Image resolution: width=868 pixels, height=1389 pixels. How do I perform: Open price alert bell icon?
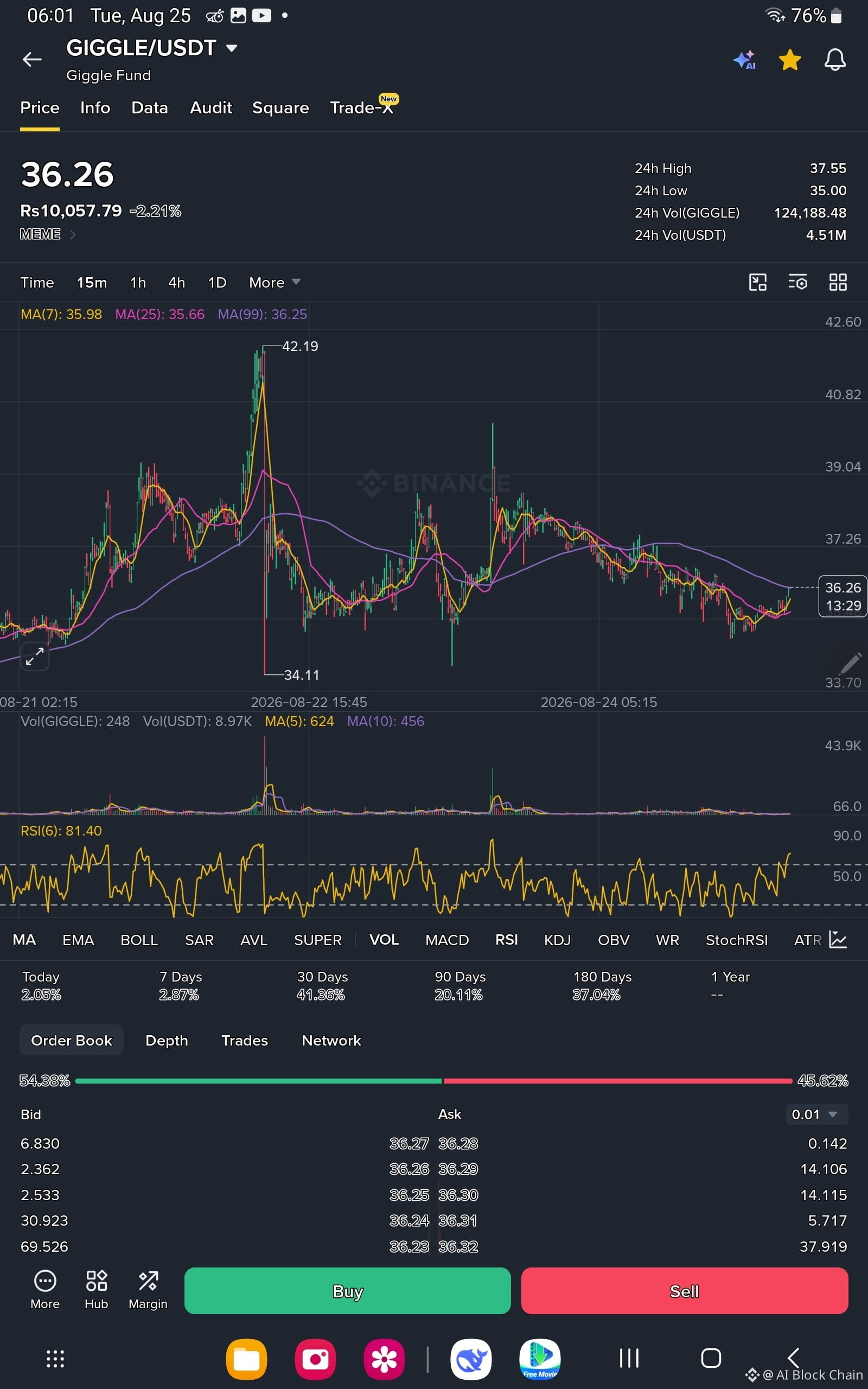point(835,60)
